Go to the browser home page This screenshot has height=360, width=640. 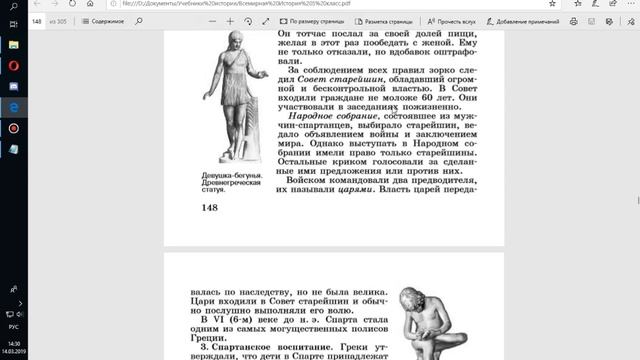pos(90,4)
